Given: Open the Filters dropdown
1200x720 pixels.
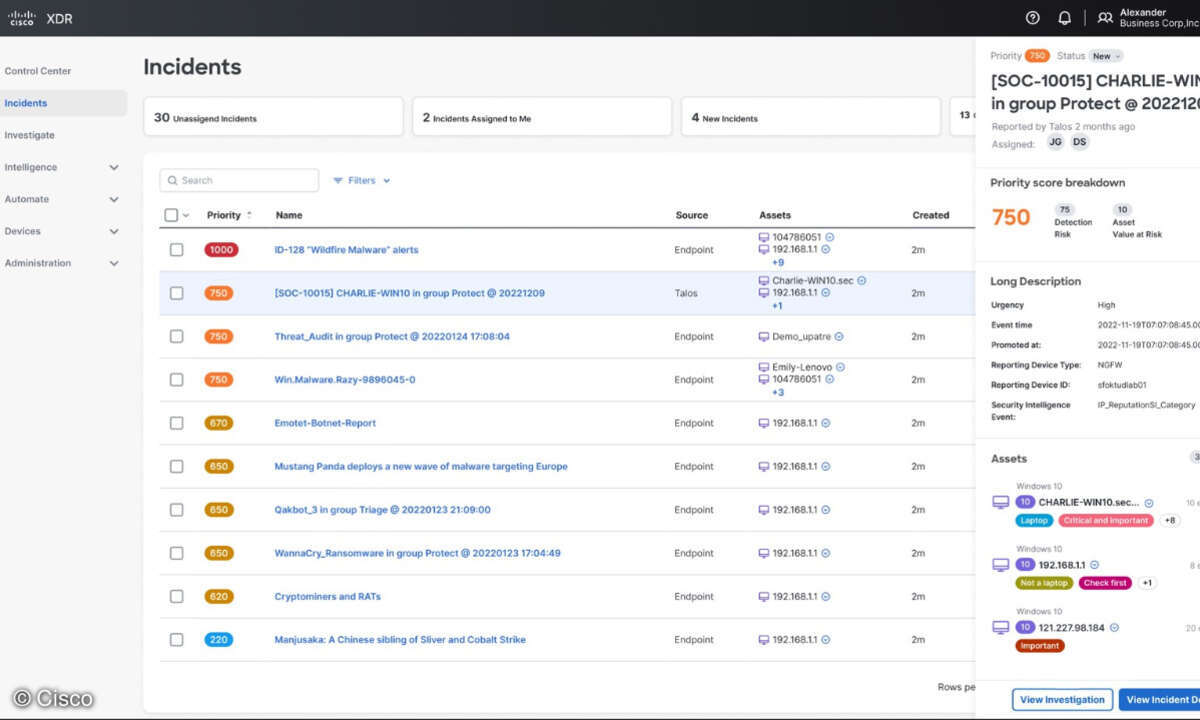Looking at the screenshot, I should (x=362, y=181).
